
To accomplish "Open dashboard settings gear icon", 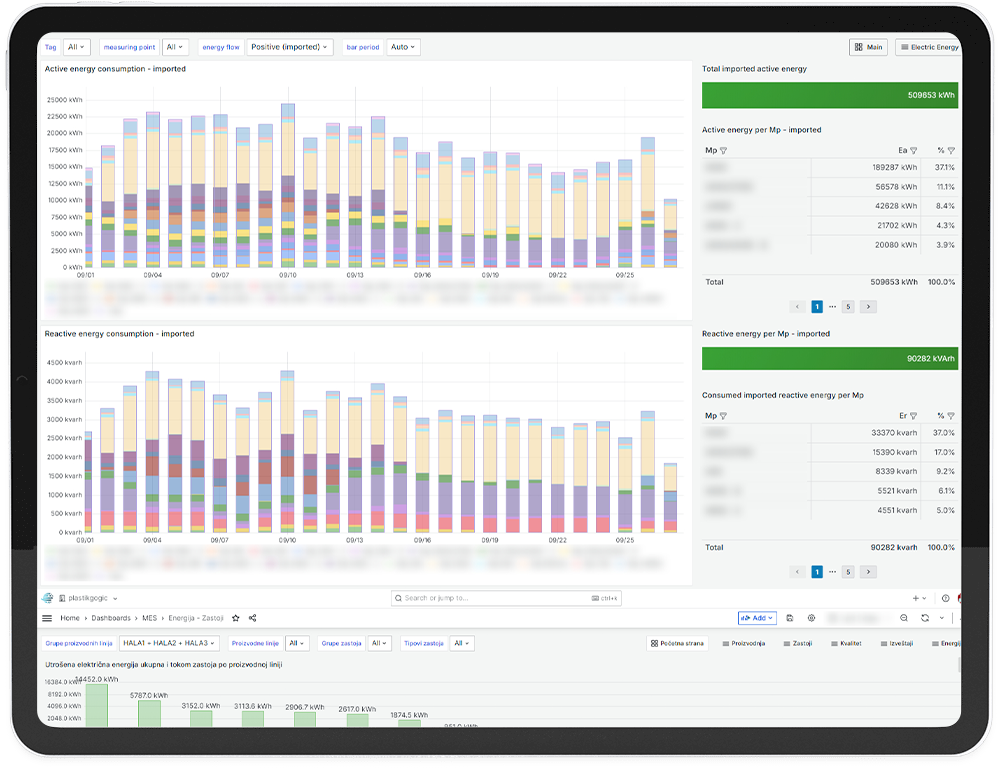I will (811, 618).
